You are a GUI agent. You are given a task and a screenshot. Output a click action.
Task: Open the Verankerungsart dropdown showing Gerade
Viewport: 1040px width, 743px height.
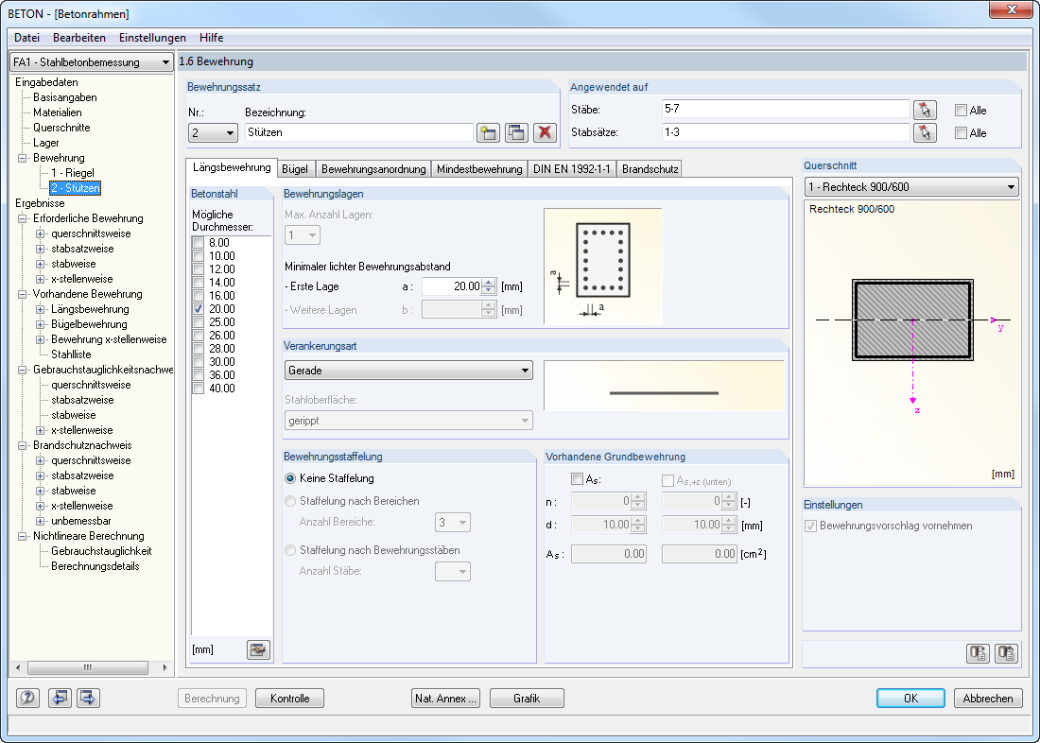409,370
